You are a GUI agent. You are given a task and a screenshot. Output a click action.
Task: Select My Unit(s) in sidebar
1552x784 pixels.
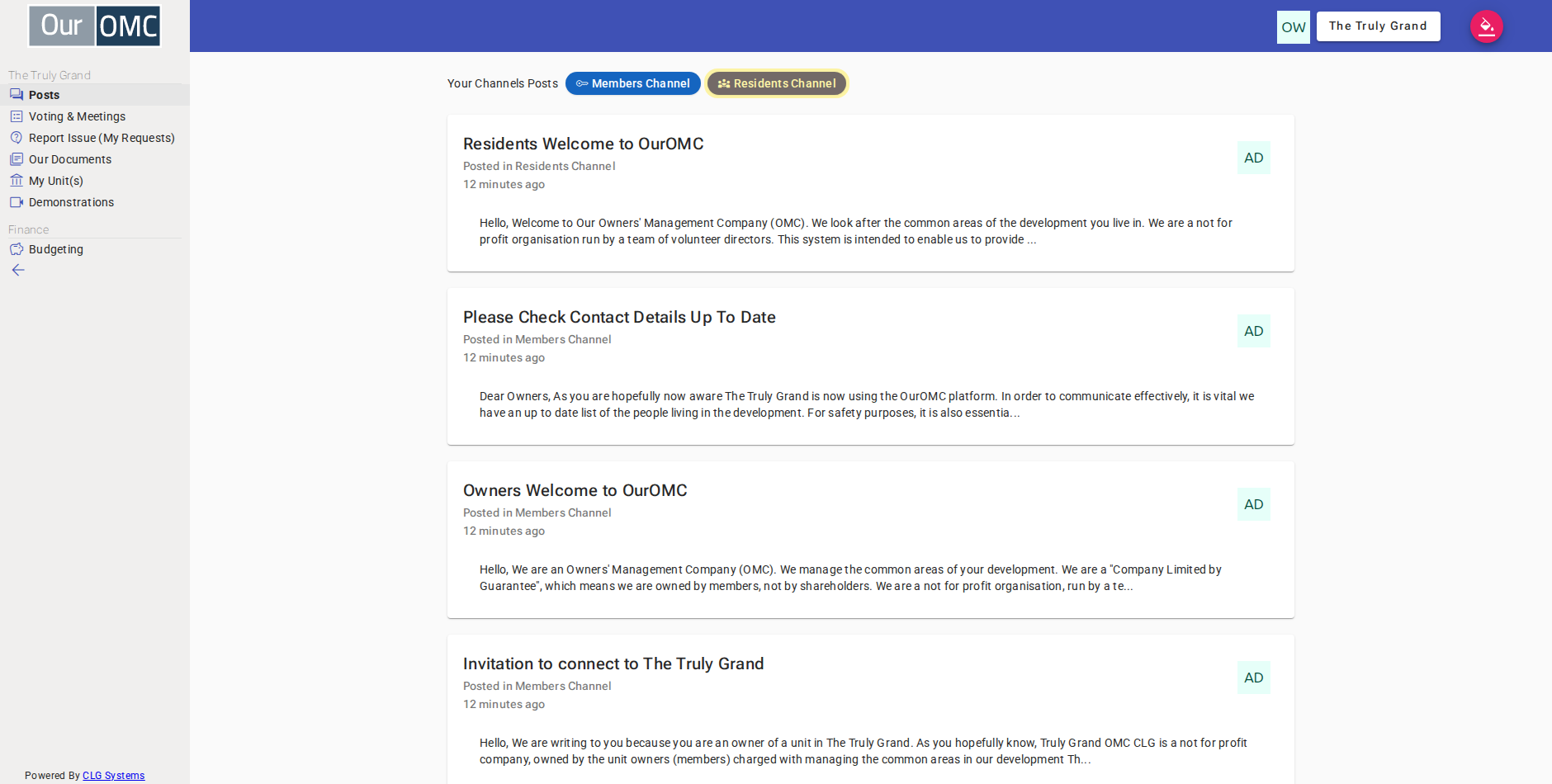click(x=95, y=181)
